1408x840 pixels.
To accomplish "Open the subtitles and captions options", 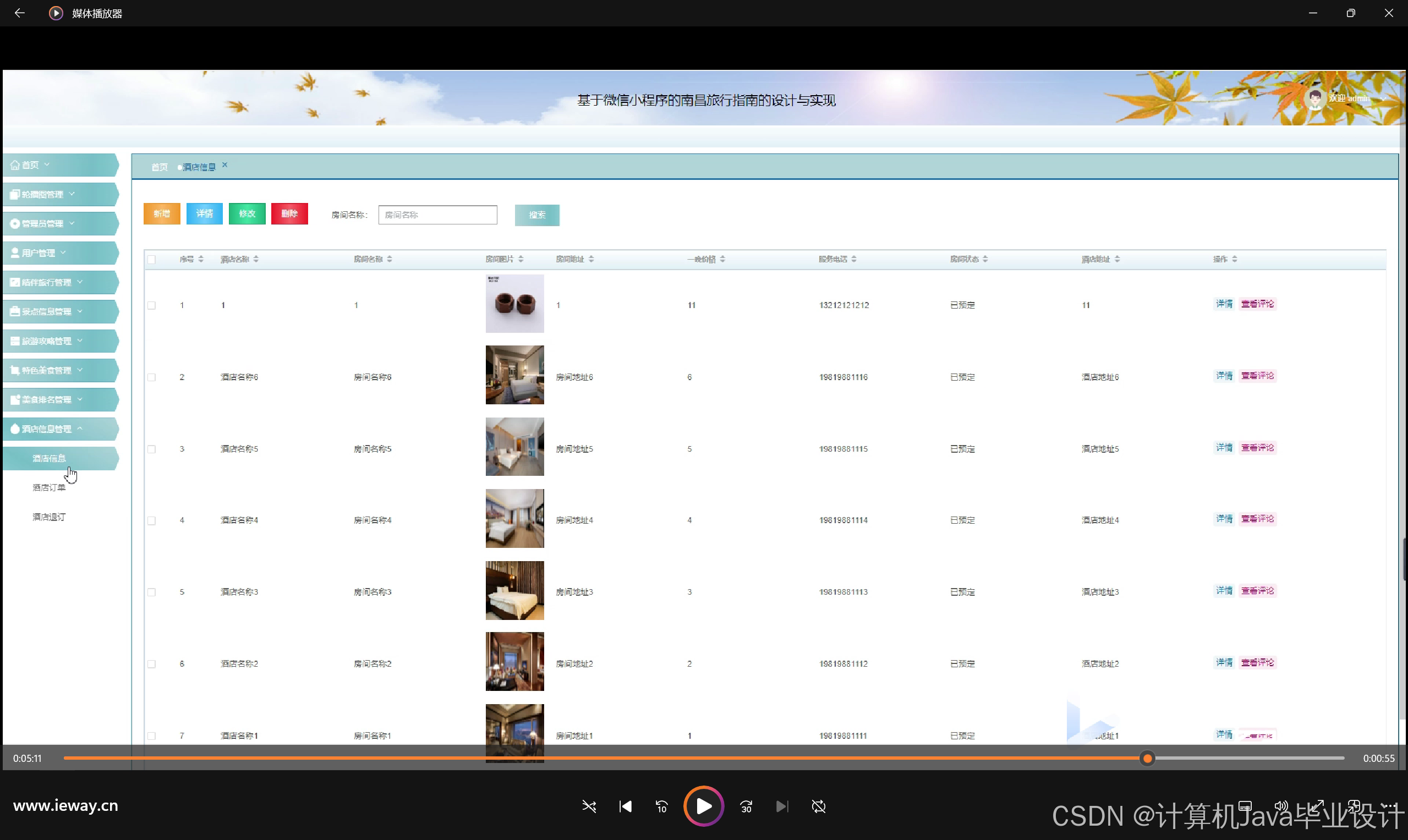I will tap(1245, 806).
